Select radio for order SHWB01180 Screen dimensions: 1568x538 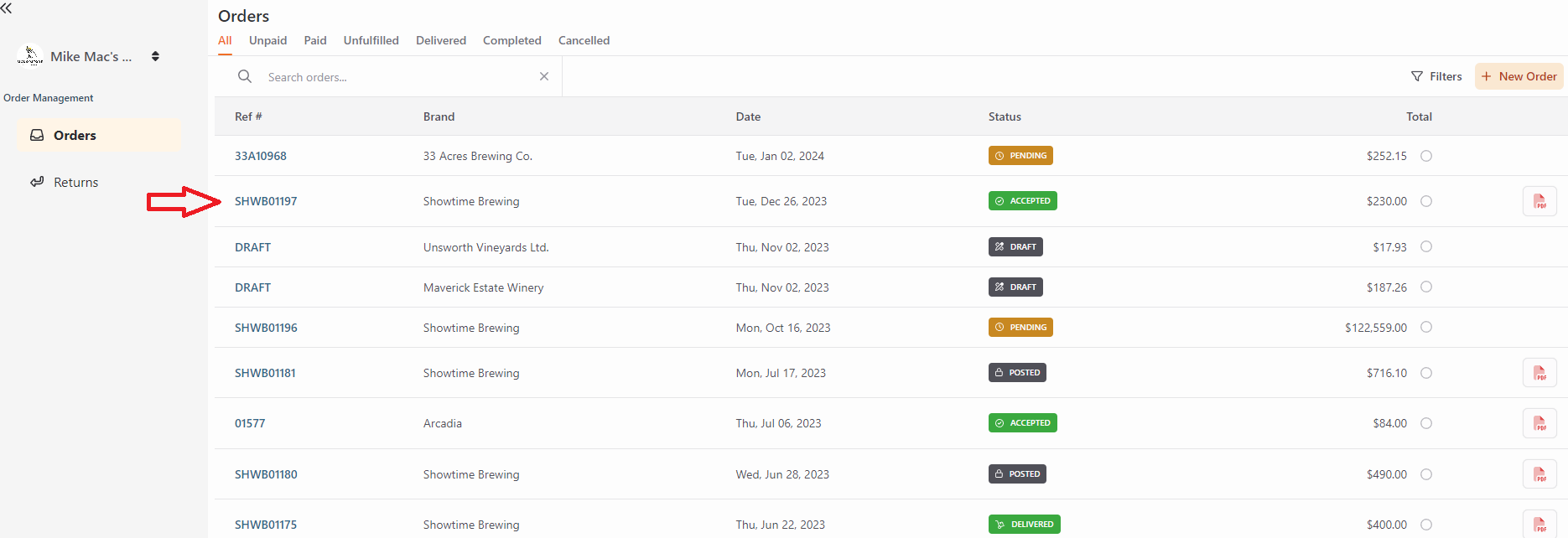pyautogui.click(x=1426, y=474)
